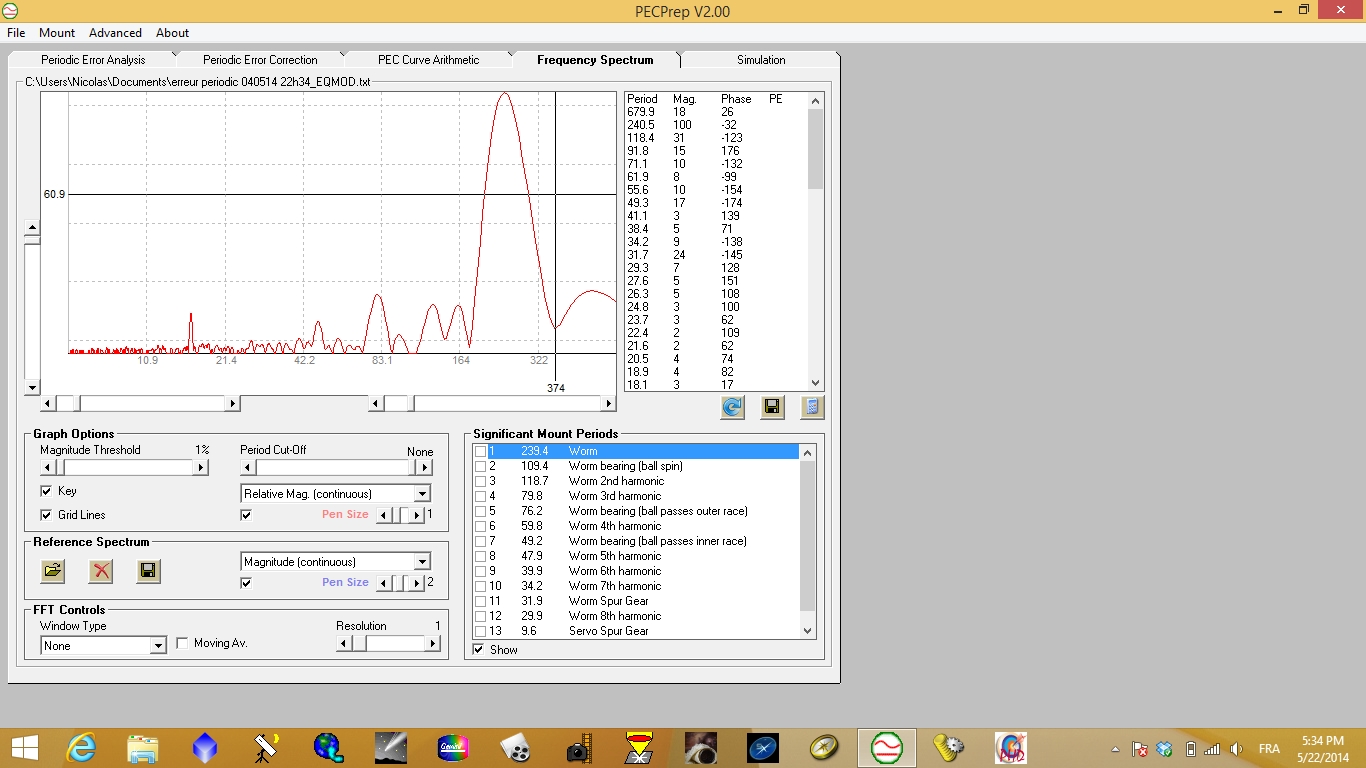The width and height of the screenshot is (1366, 768).
Task: Click the PECPrep title bar application icon
Action: click(12, 11)
